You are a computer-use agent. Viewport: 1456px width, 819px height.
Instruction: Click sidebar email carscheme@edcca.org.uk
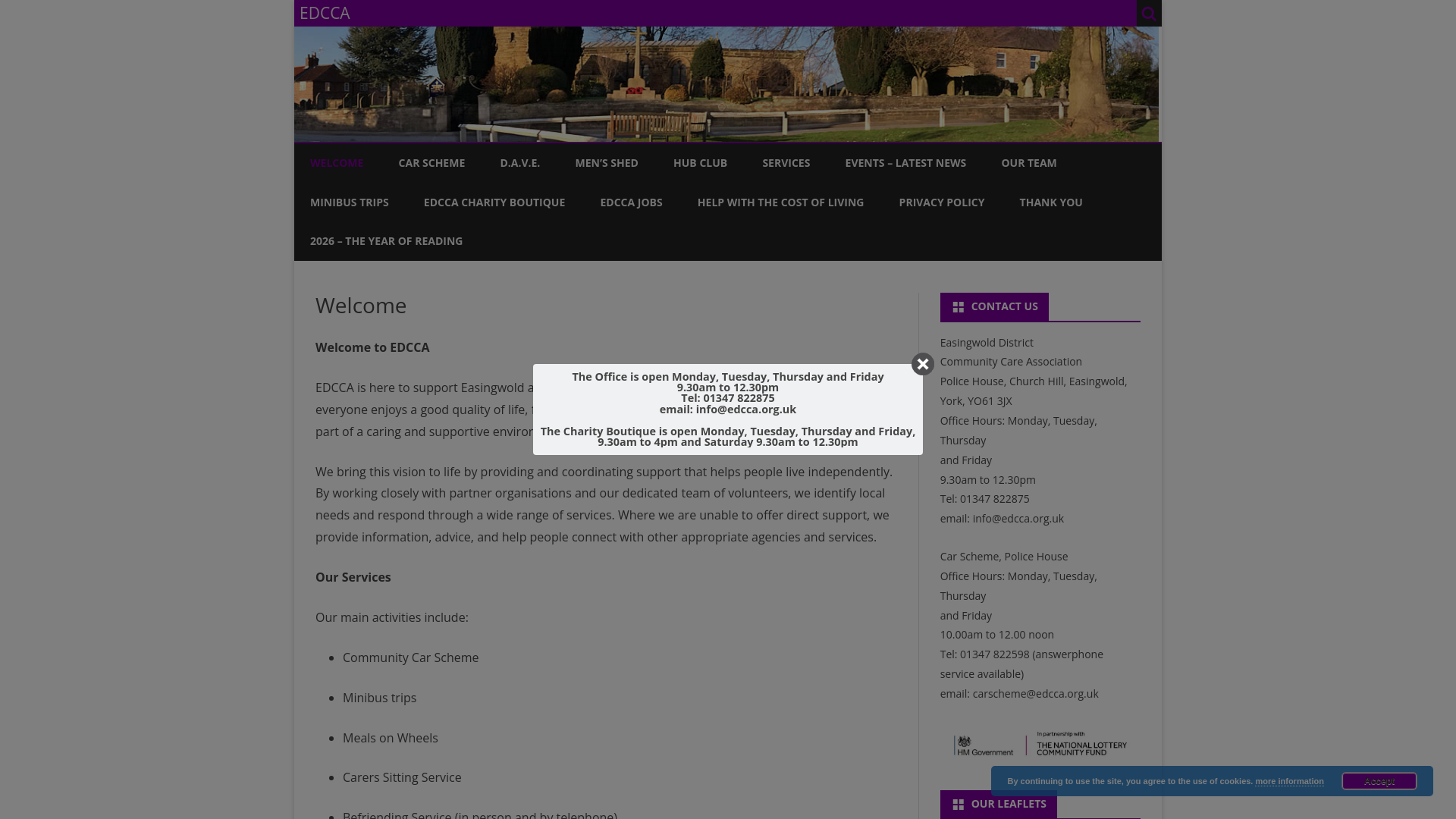coord(1035,694)
